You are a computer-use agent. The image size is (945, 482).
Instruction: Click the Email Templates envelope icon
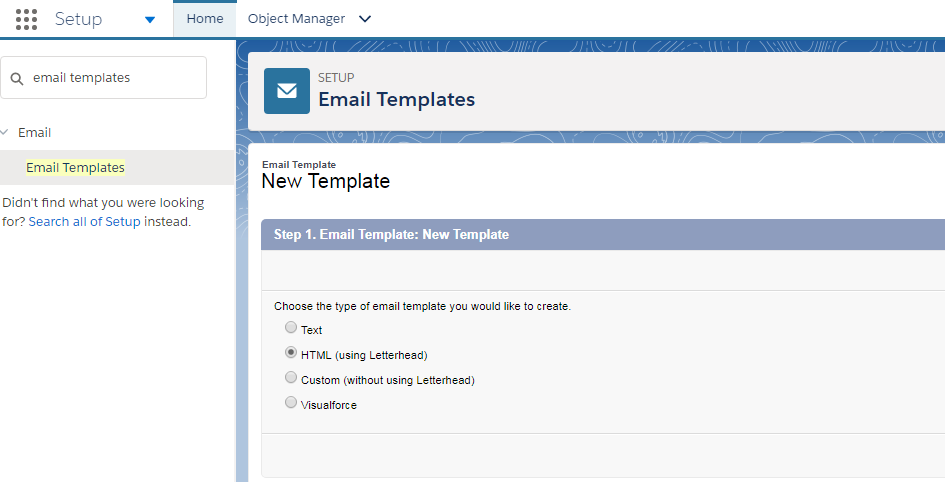point(287,91)
